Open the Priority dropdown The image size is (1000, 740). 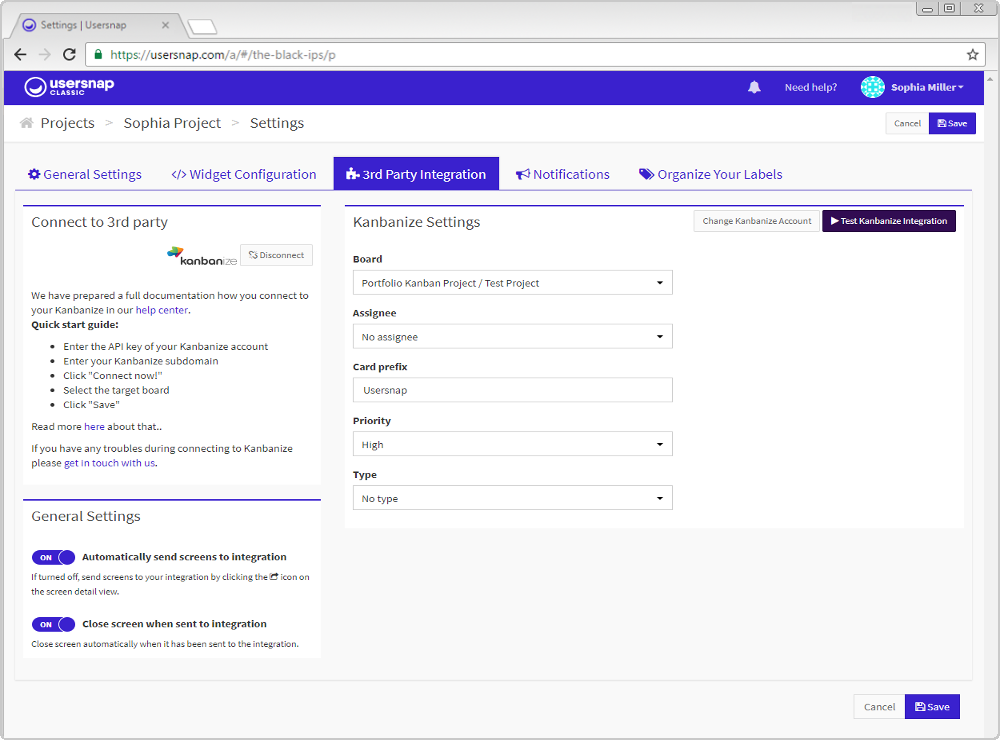513,444
